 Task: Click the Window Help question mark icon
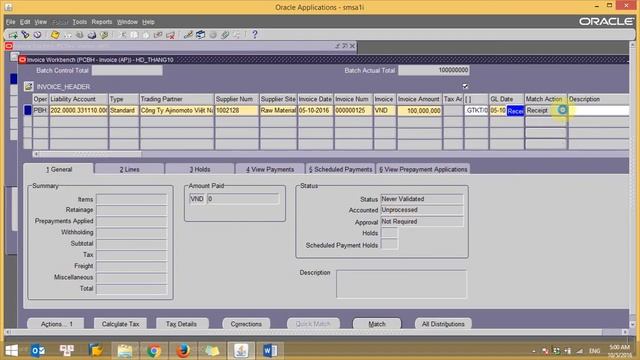click(x=255, y=35)
